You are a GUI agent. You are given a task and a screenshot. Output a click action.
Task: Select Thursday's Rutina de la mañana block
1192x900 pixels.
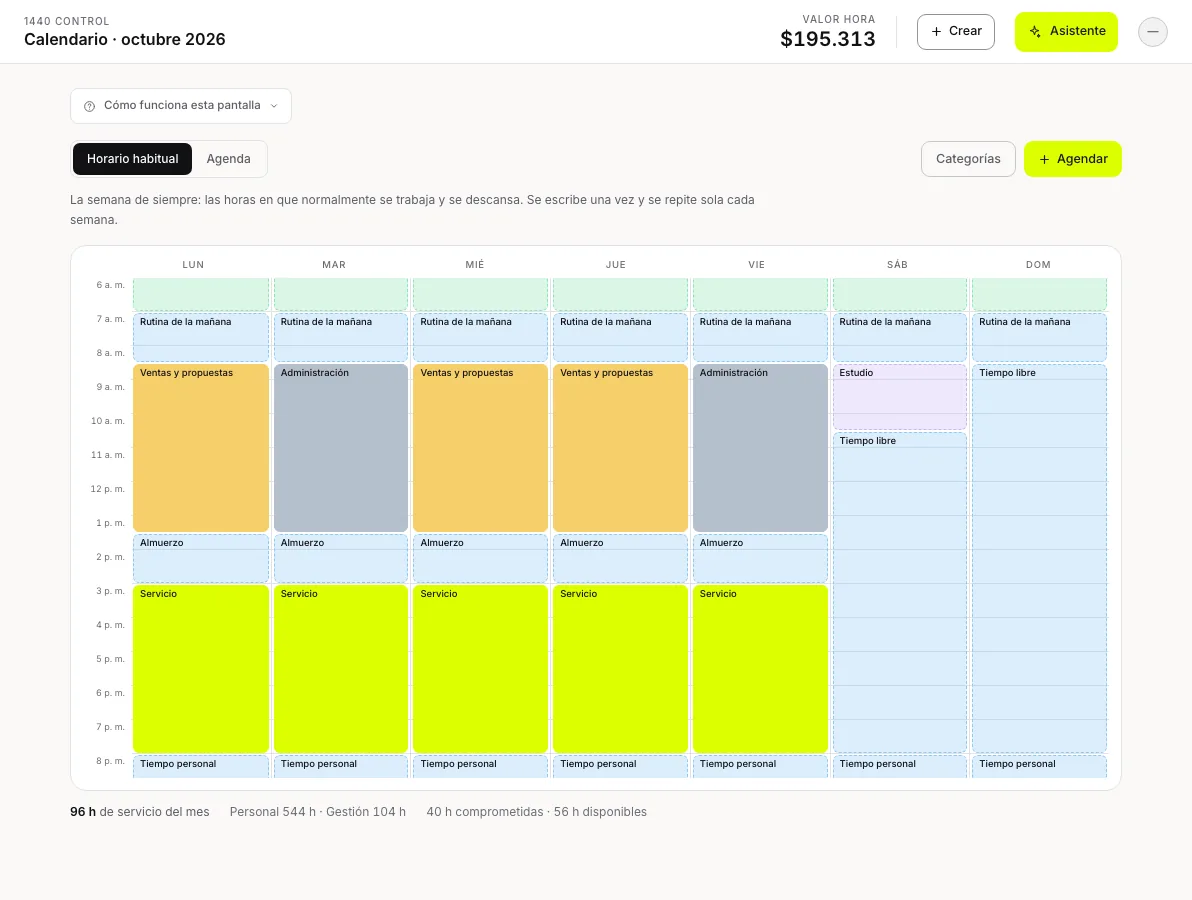pos(620,338)
